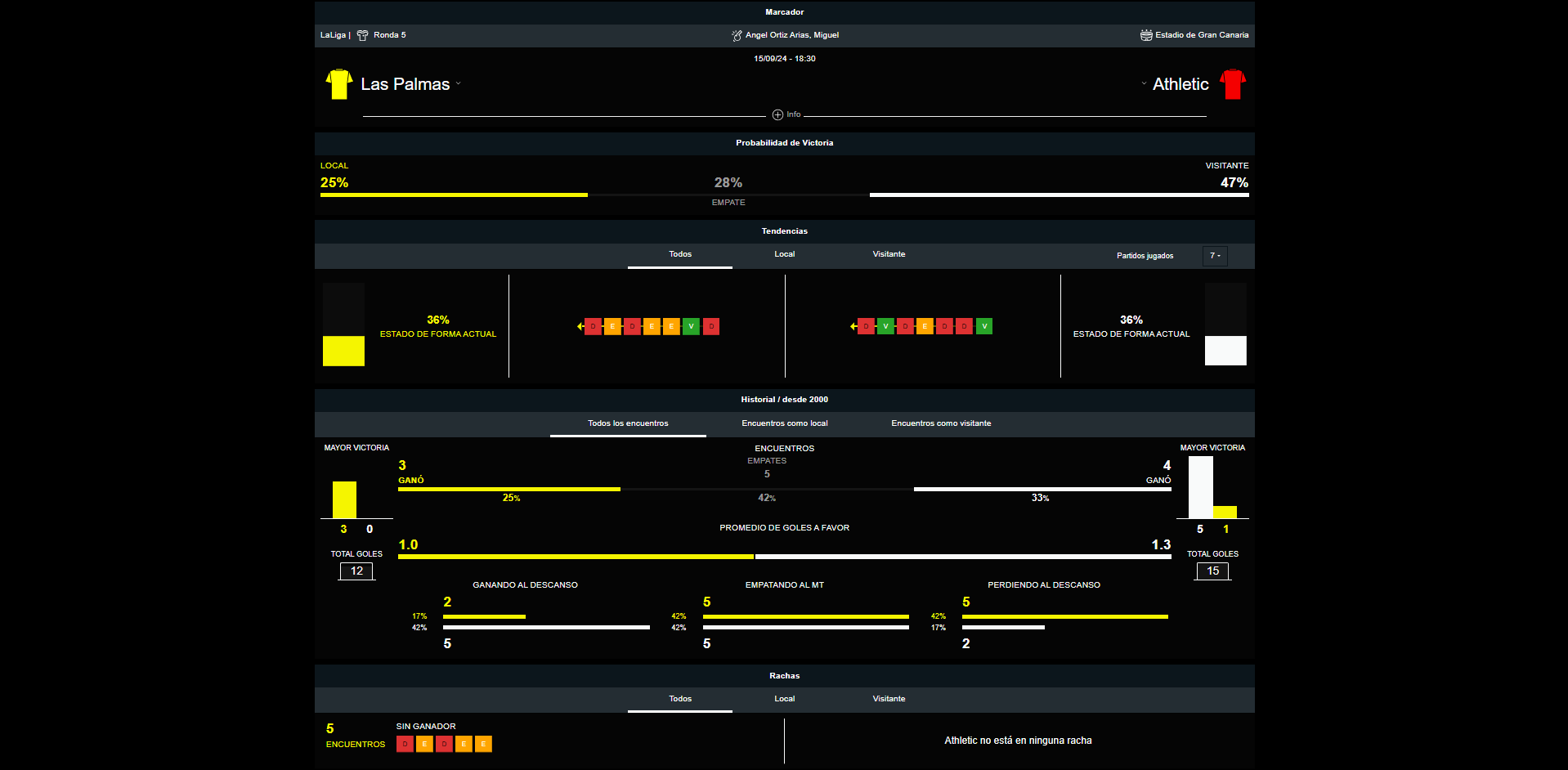1568x770 pixels.
Task: Click the EMPATES count 5
Action: pos(767,474)
